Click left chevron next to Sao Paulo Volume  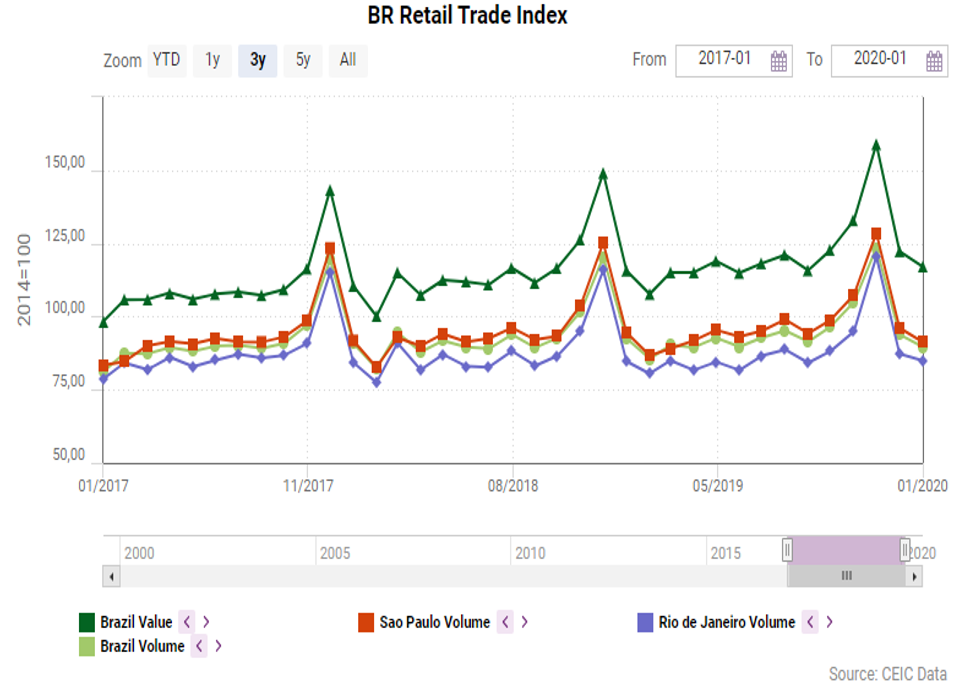[x=505, y=622]
